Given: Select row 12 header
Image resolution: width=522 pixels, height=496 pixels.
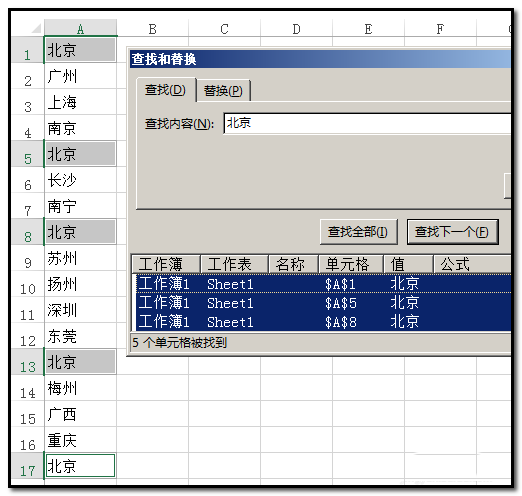Looking at the screenshot, I should click(x=28, y=336).
